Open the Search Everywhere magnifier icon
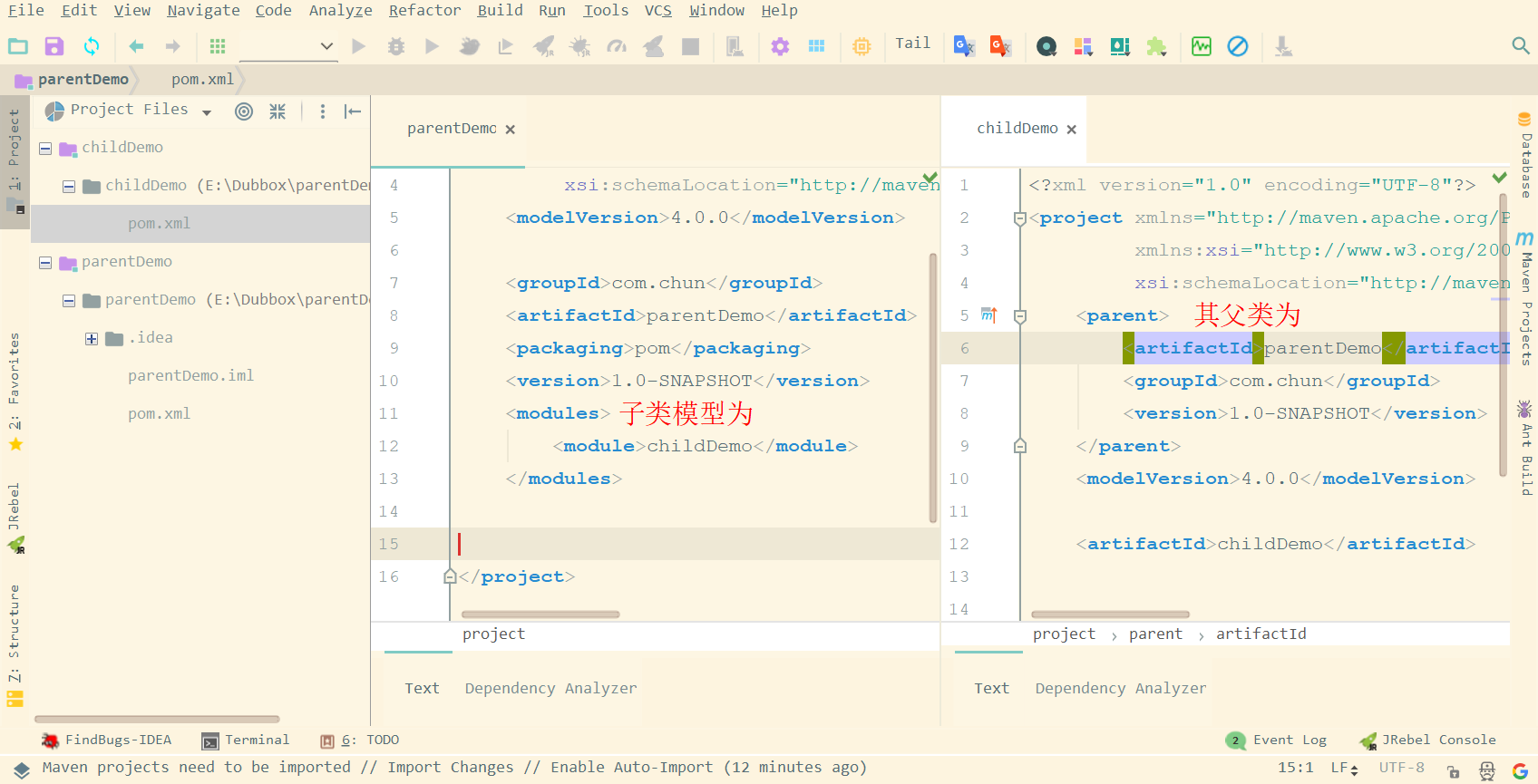 1521,45
